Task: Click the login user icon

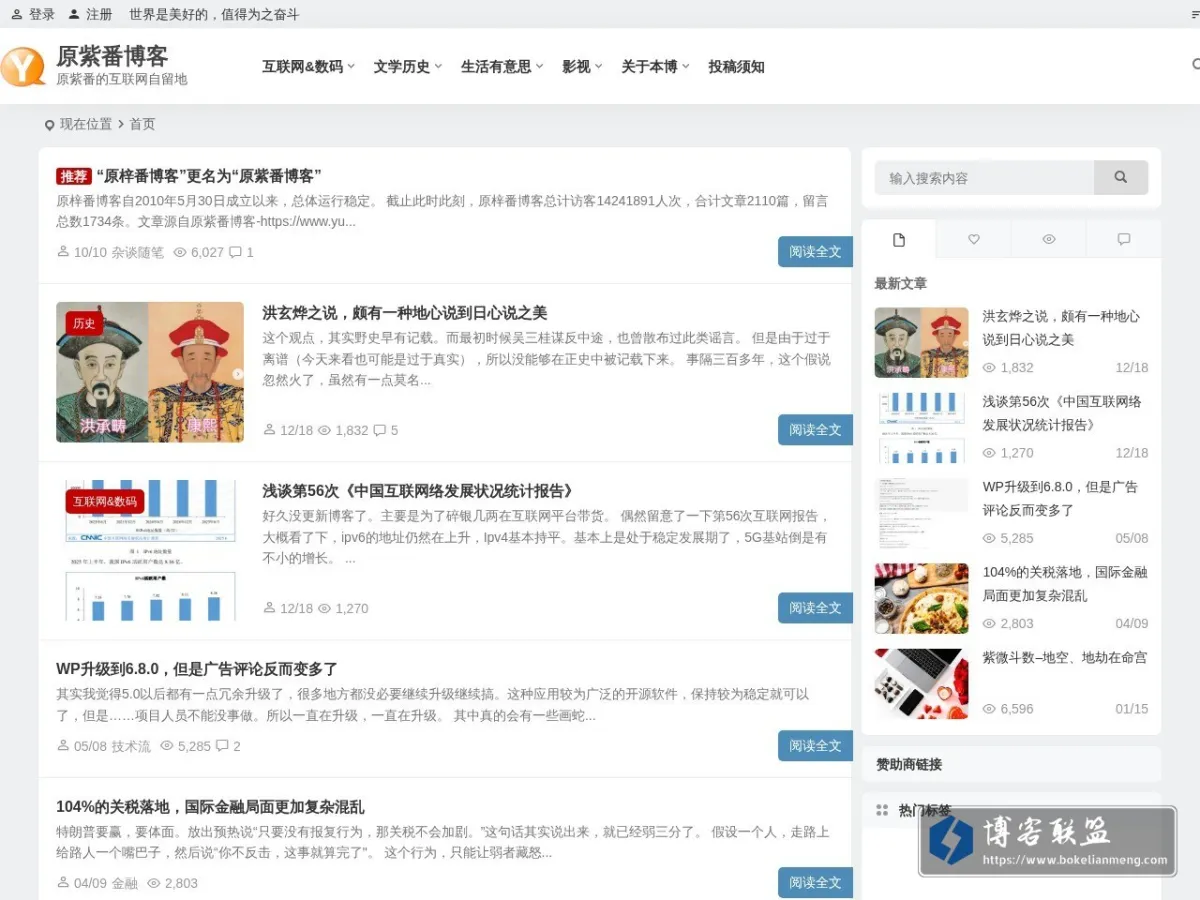Action: [x=16, y=14]
